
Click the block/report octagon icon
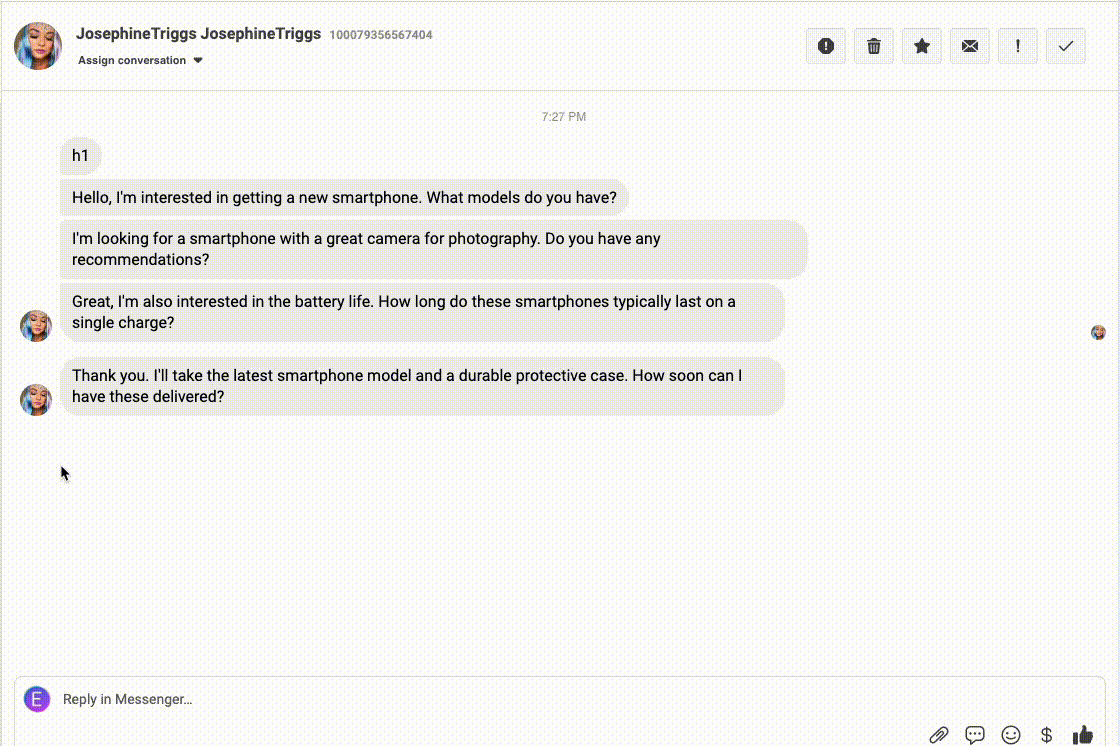coord(825,45)
